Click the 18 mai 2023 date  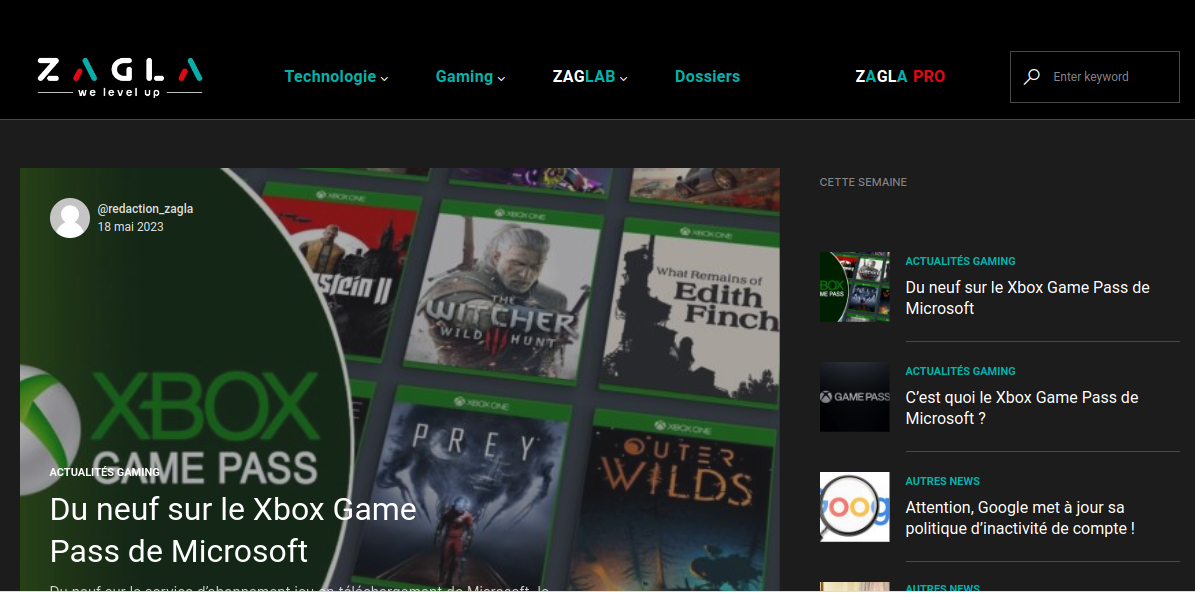pyautogui.click(x=130, y=226)
